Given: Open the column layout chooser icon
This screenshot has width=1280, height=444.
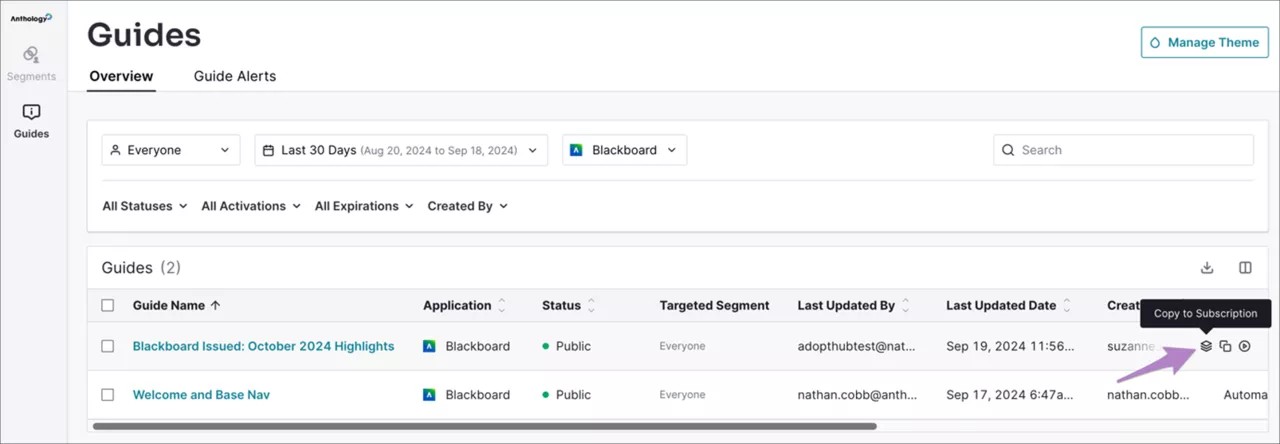Looking at the screenshot, I should pyautogui.click(x=1245, y=268).
